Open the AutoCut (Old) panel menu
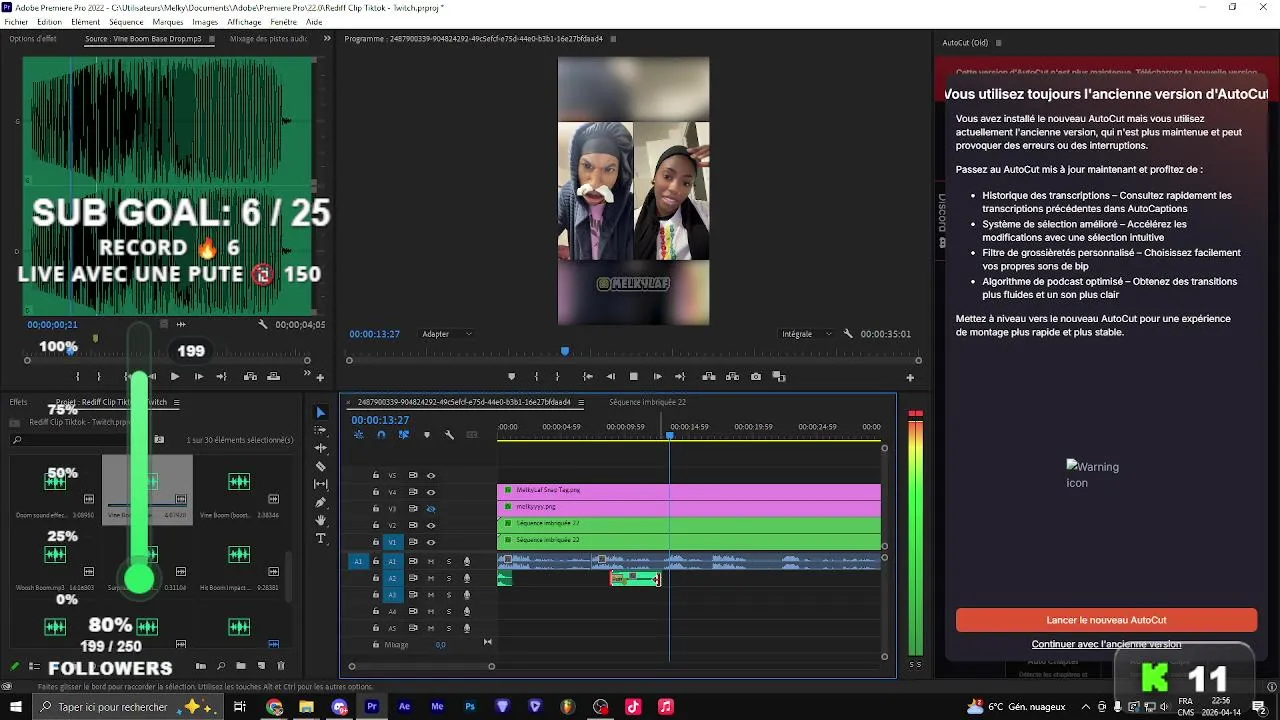1280x720 pixels. [999, 43]
